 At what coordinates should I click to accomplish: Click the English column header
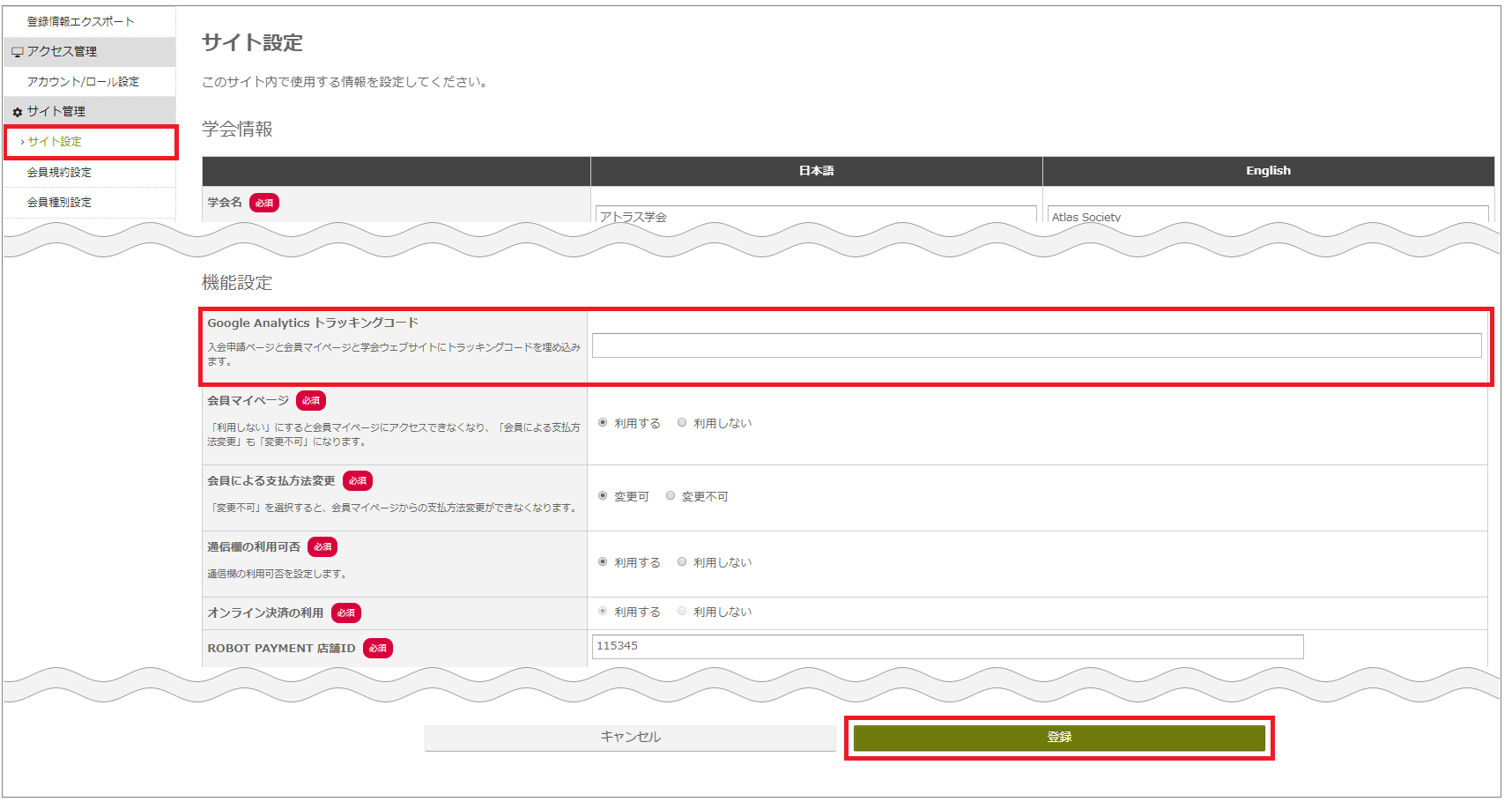point(1268,171)
